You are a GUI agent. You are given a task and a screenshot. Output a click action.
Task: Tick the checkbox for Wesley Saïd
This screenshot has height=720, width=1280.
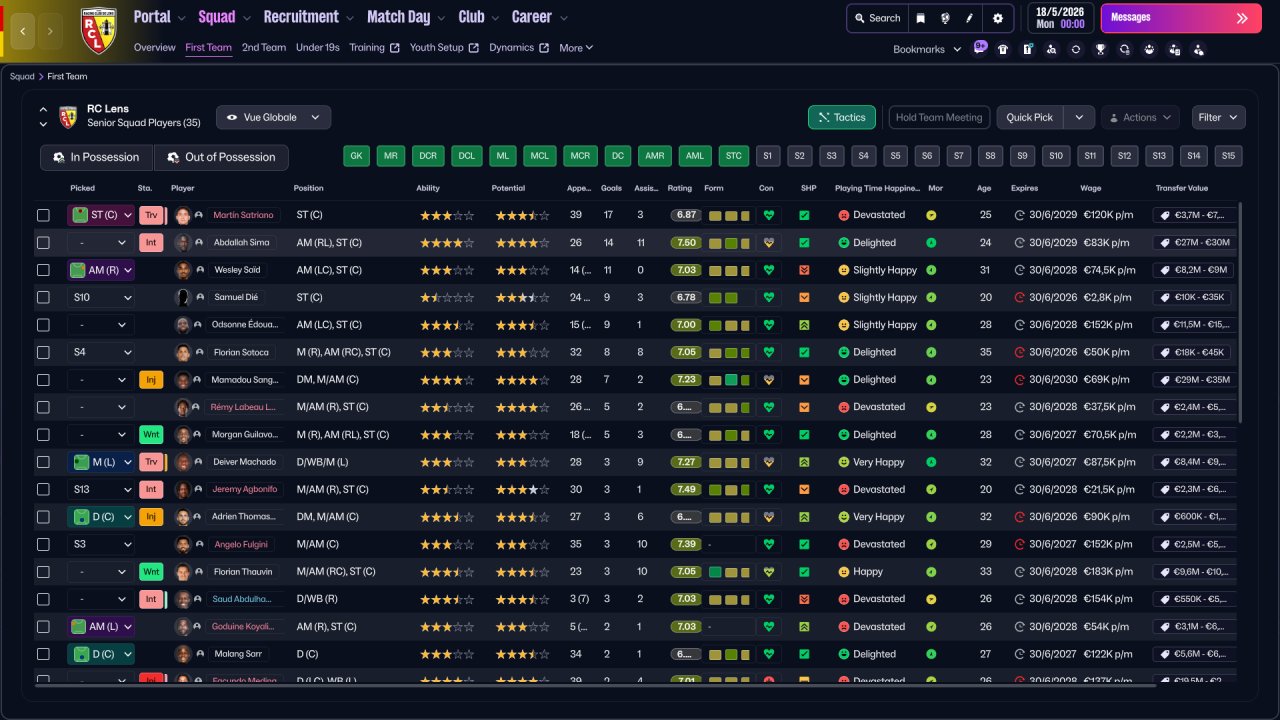point(43,270)
